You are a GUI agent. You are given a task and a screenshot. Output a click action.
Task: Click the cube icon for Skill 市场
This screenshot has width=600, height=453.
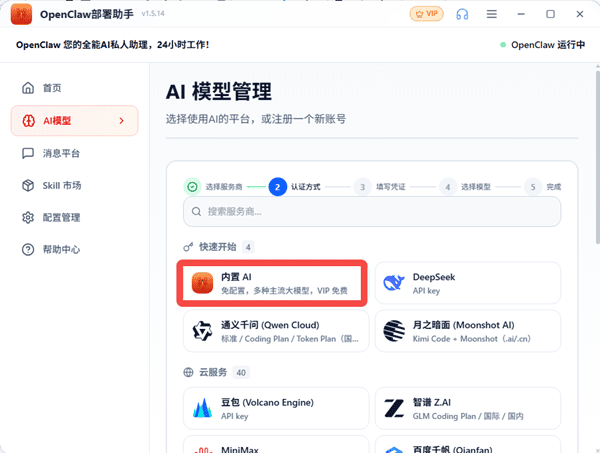(28, 186)
